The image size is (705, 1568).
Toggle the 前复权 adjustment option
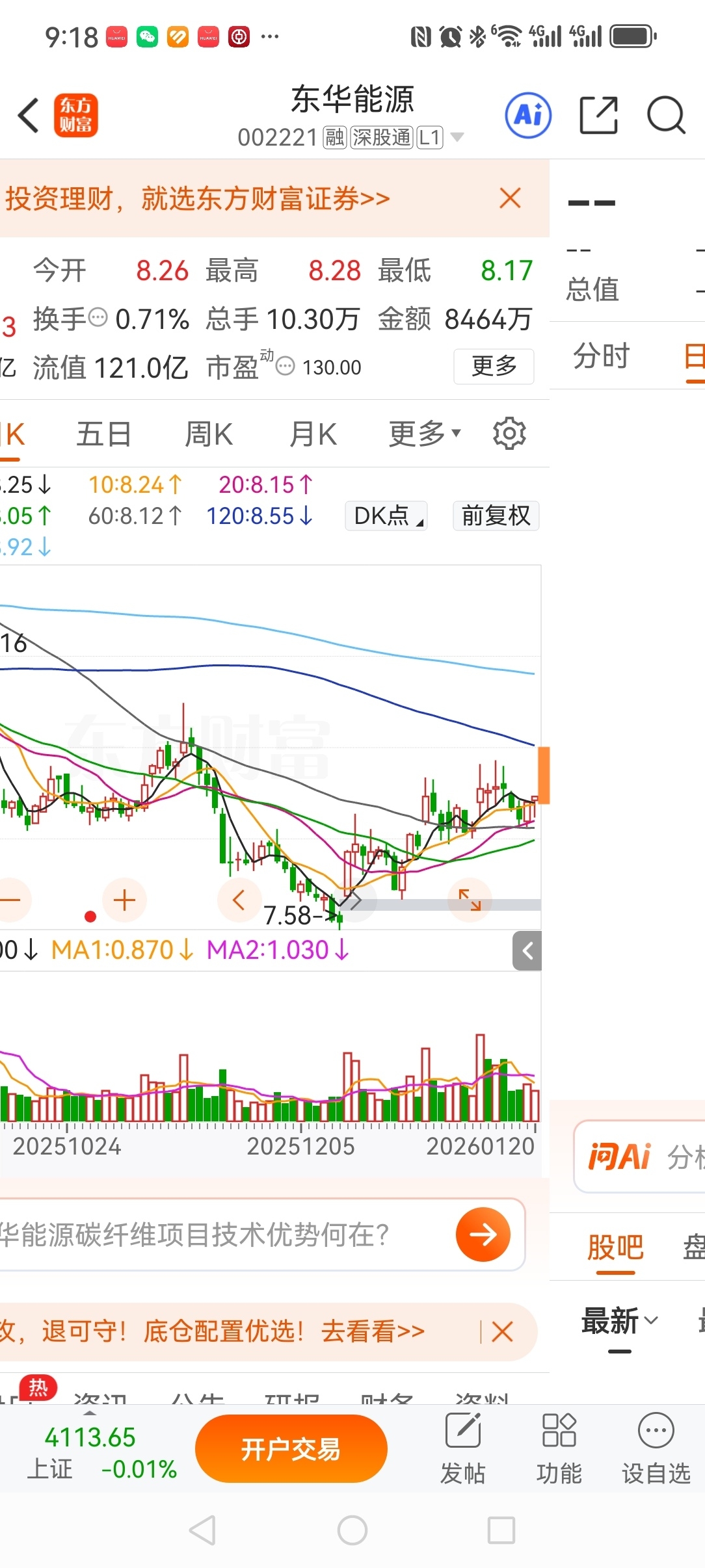click(496, 516)
